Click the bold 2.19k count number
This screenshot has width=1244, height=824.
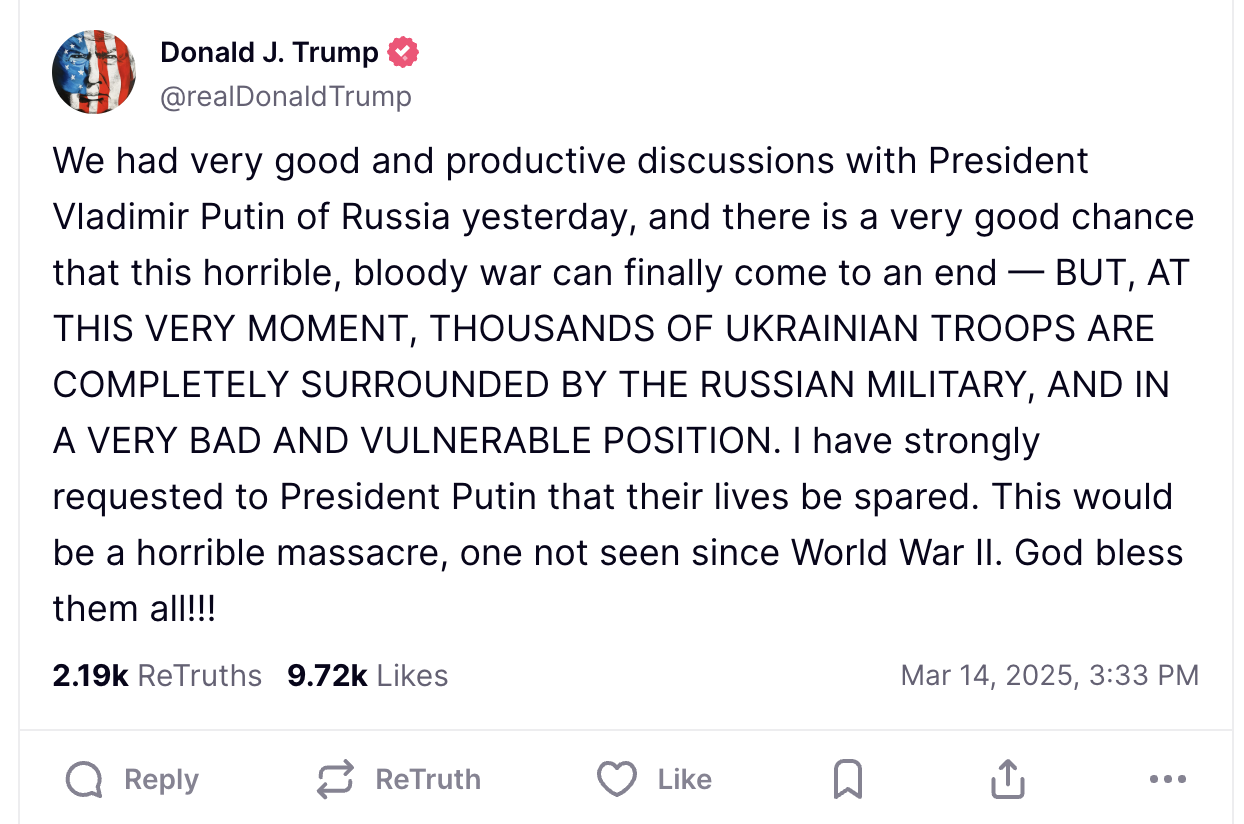coord(90,676)
